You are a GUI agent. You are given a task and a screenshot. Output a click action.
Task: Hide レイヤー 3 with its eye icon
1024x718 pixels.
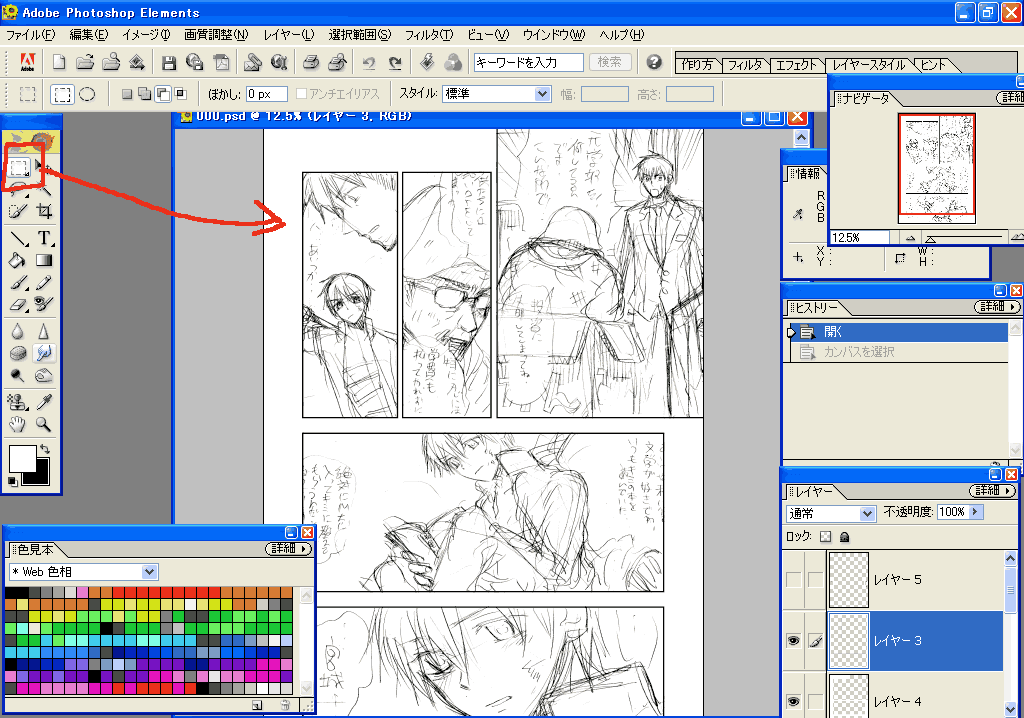tap(793, 641)
